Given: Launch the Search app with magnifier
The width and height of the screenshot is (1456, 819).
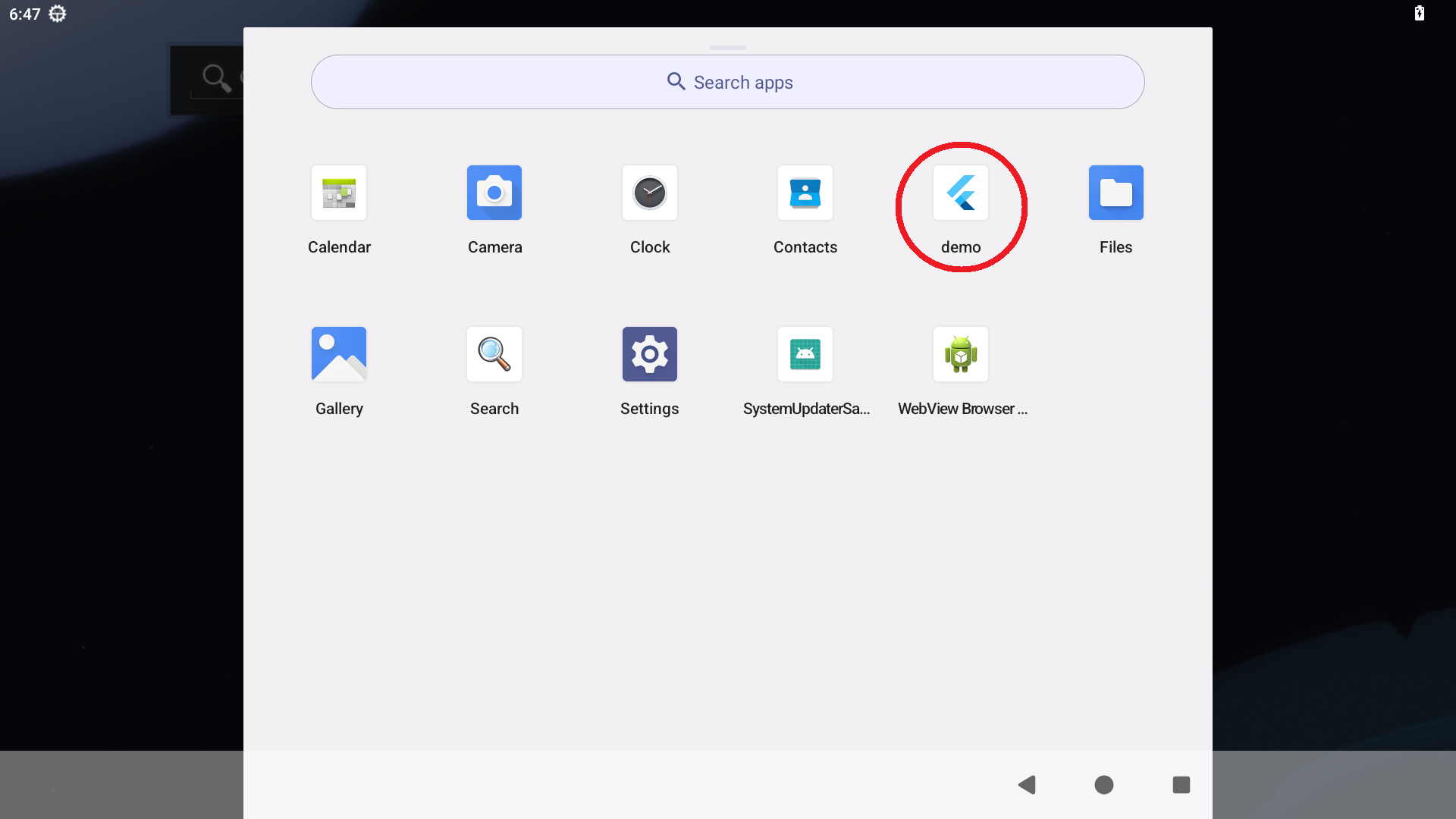Looking at the screenshot, I should (494, 355).
